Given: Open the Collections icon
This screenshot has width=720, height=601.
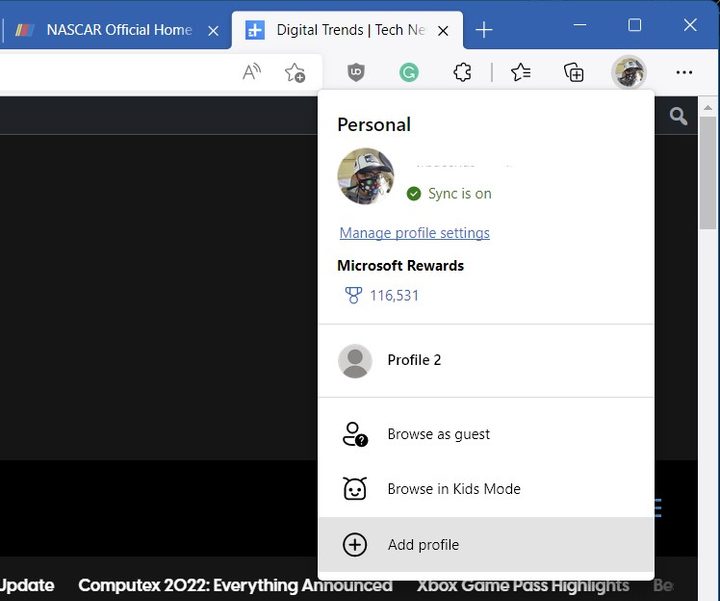Looking at the screenshot, I should click(574, 73).
